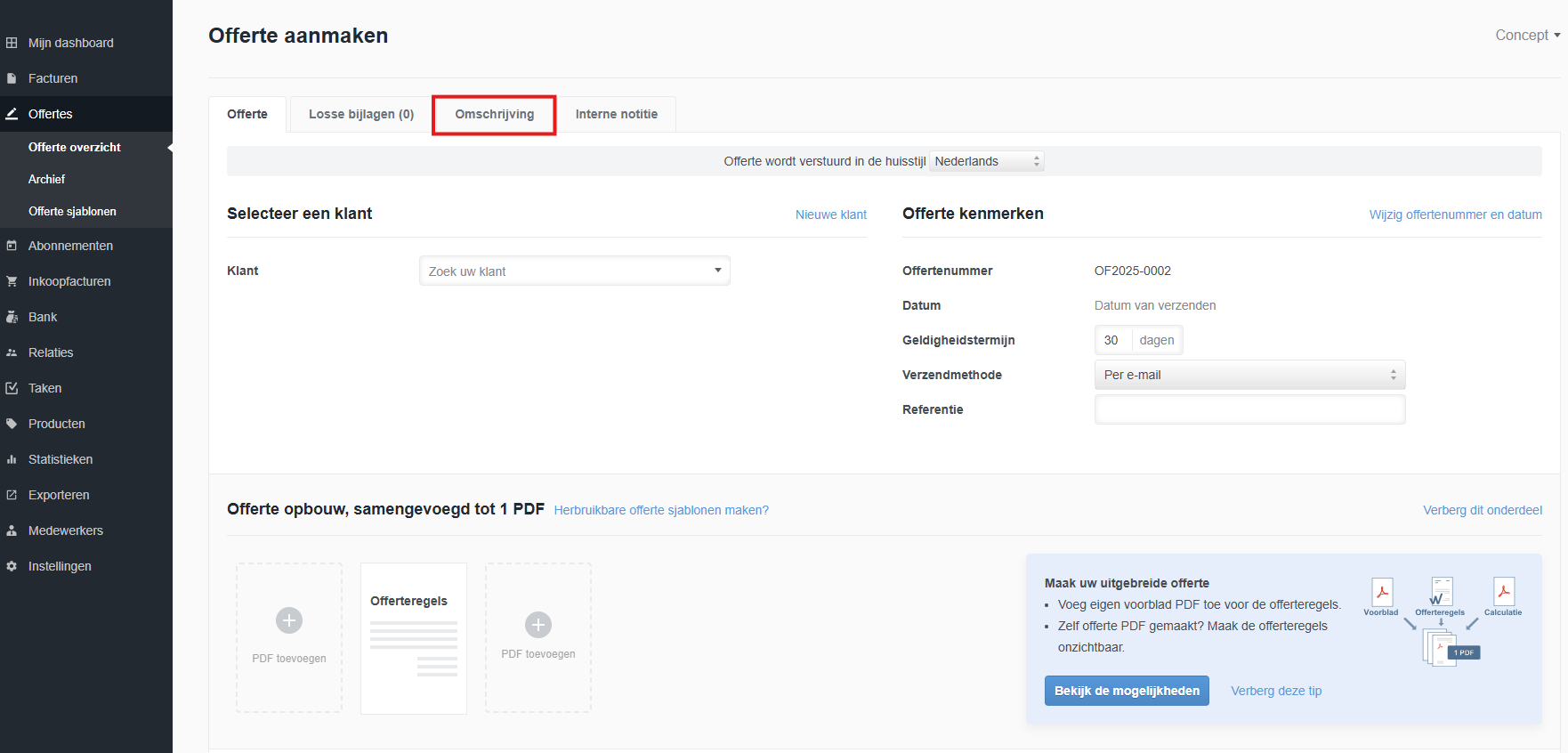
Task: Click plus icon in right PDF toevoegen box
Action: point(538,625)
